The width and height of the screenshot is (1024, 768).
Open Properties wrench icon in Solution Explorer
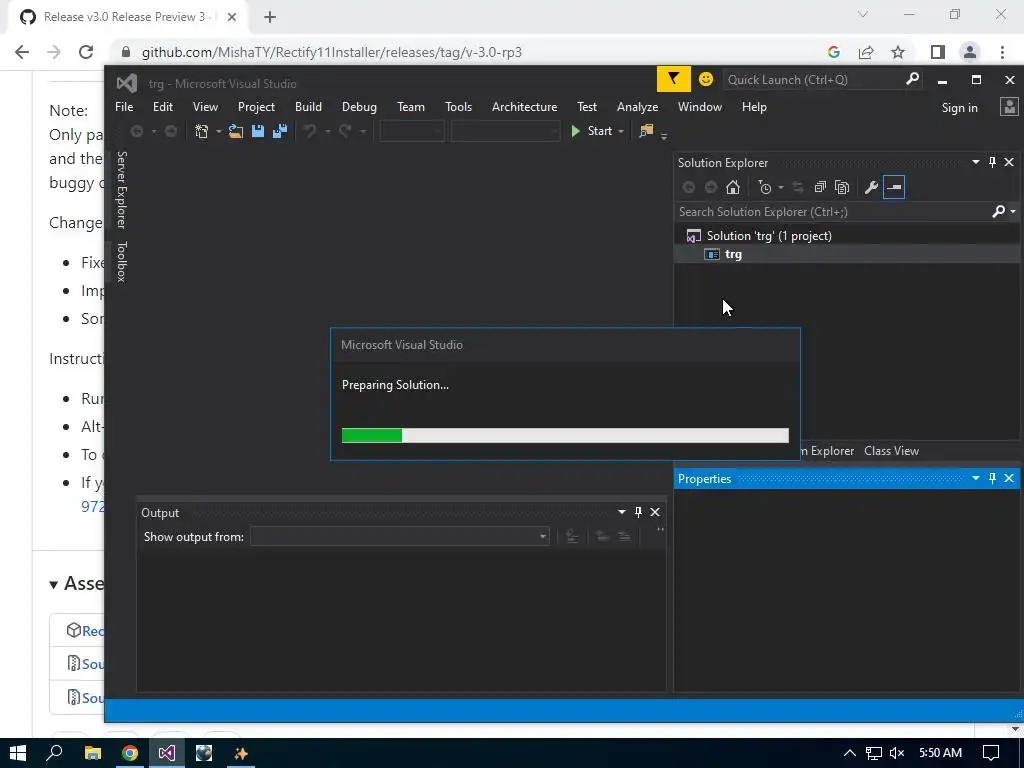coord(871,187)
